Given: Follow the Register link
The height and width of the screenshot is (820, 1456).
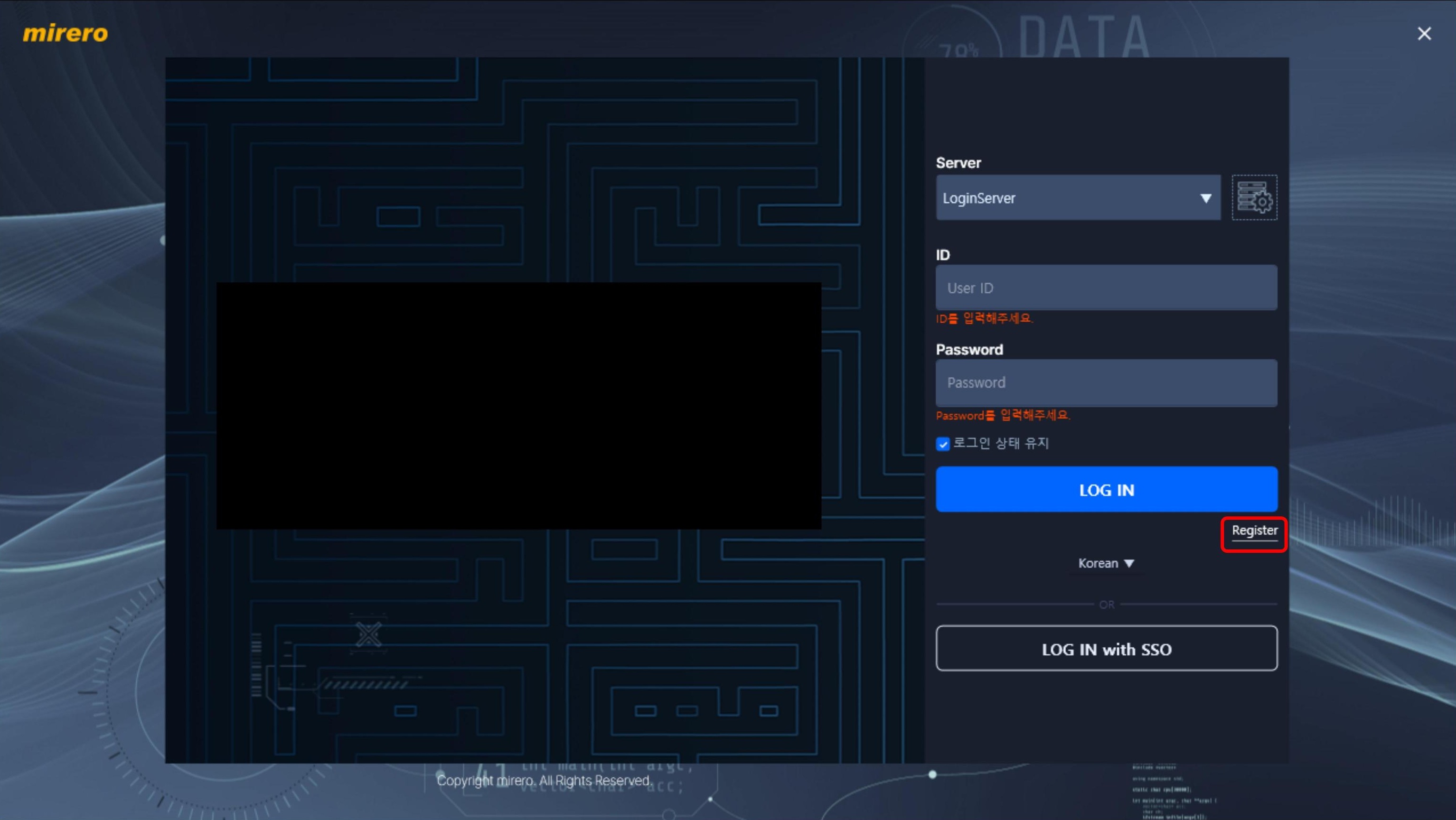Looking at the screenshot, I should 1254,531.
